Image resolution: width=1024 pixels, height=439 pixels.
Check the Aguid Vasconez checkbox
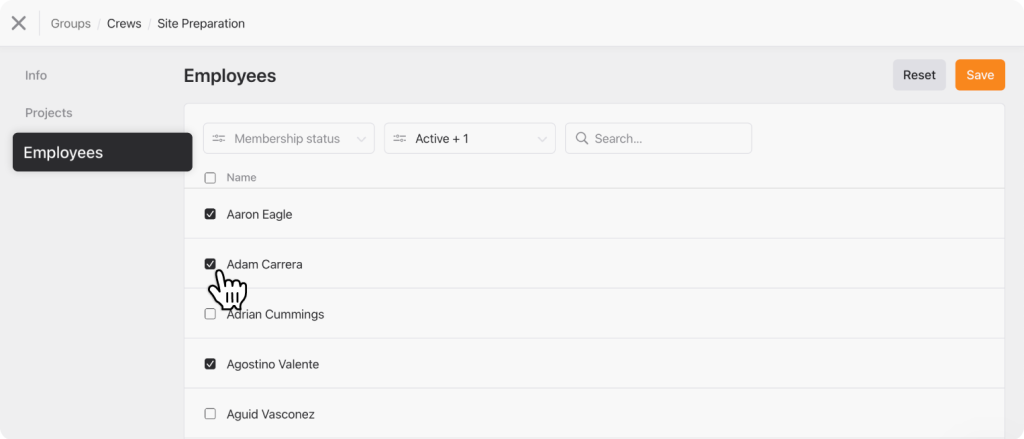pos(210,414)
